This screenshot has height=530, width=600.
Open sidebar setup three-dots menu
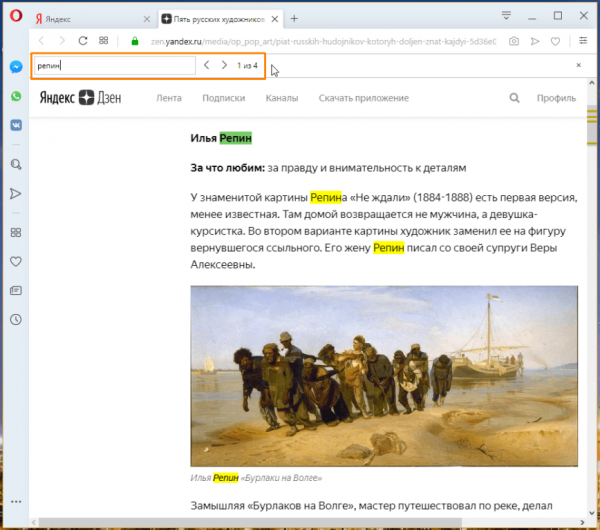[16, 502]
